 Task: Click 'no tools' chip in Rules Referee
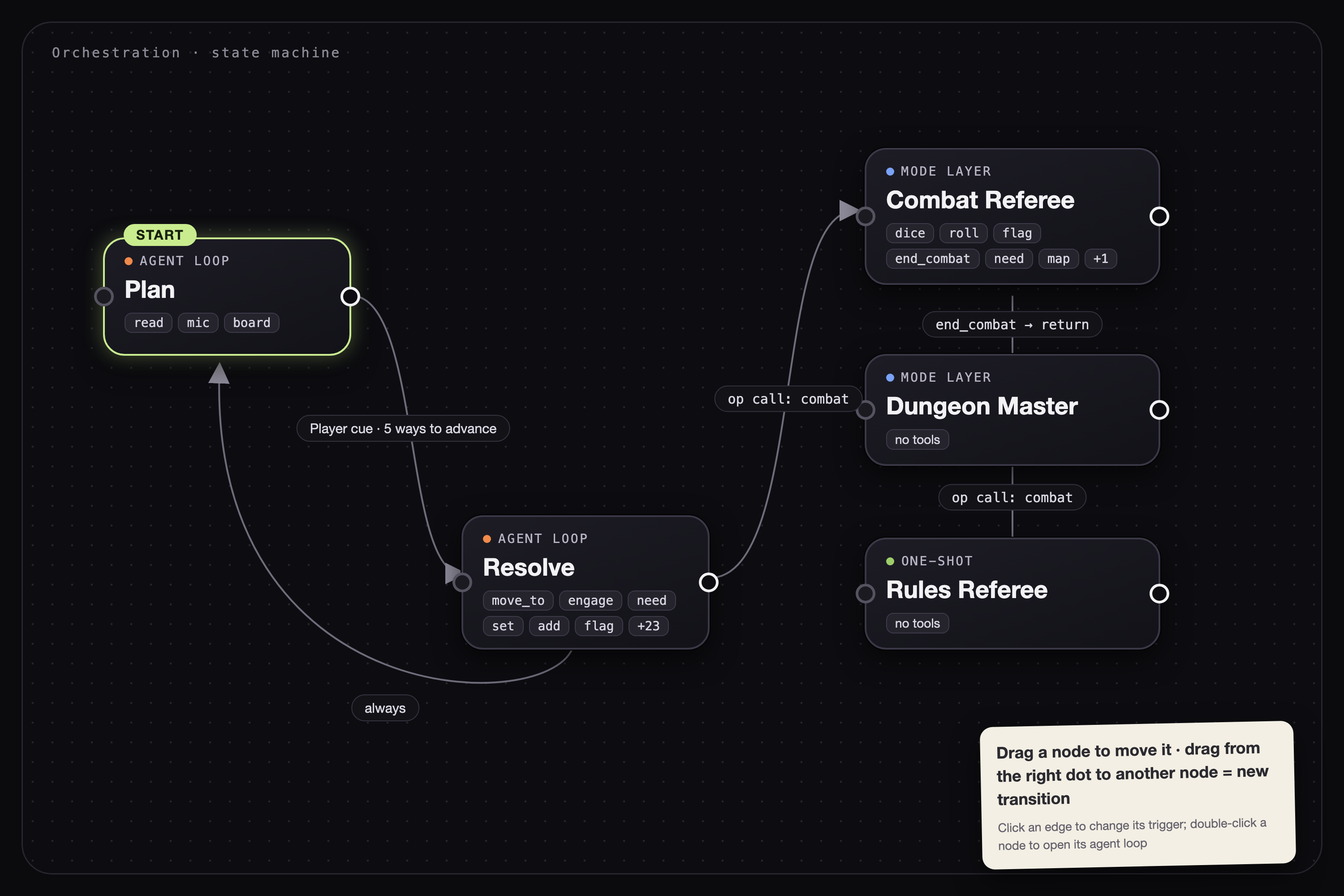[x=917, y=624]
